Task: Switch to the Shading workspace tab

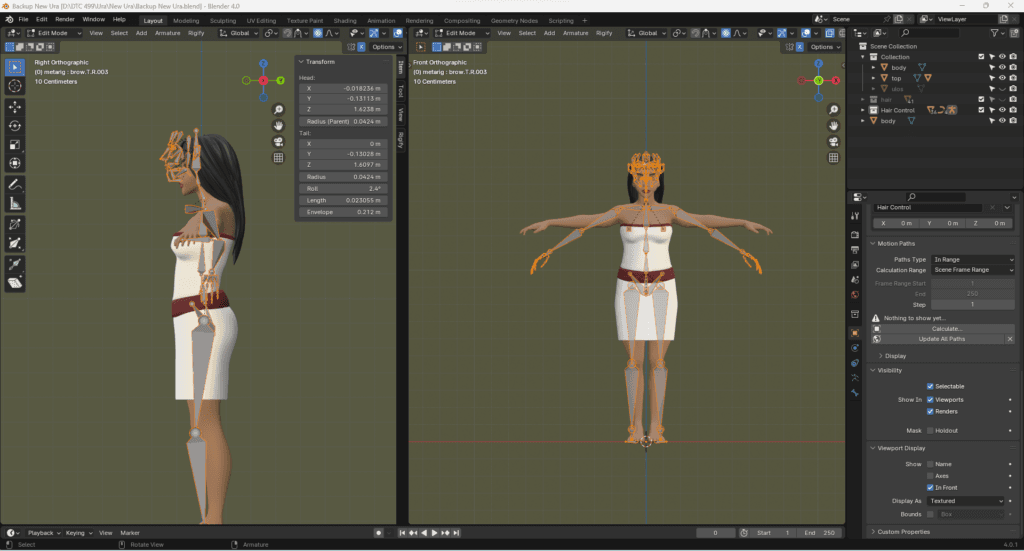Action: 345,20
